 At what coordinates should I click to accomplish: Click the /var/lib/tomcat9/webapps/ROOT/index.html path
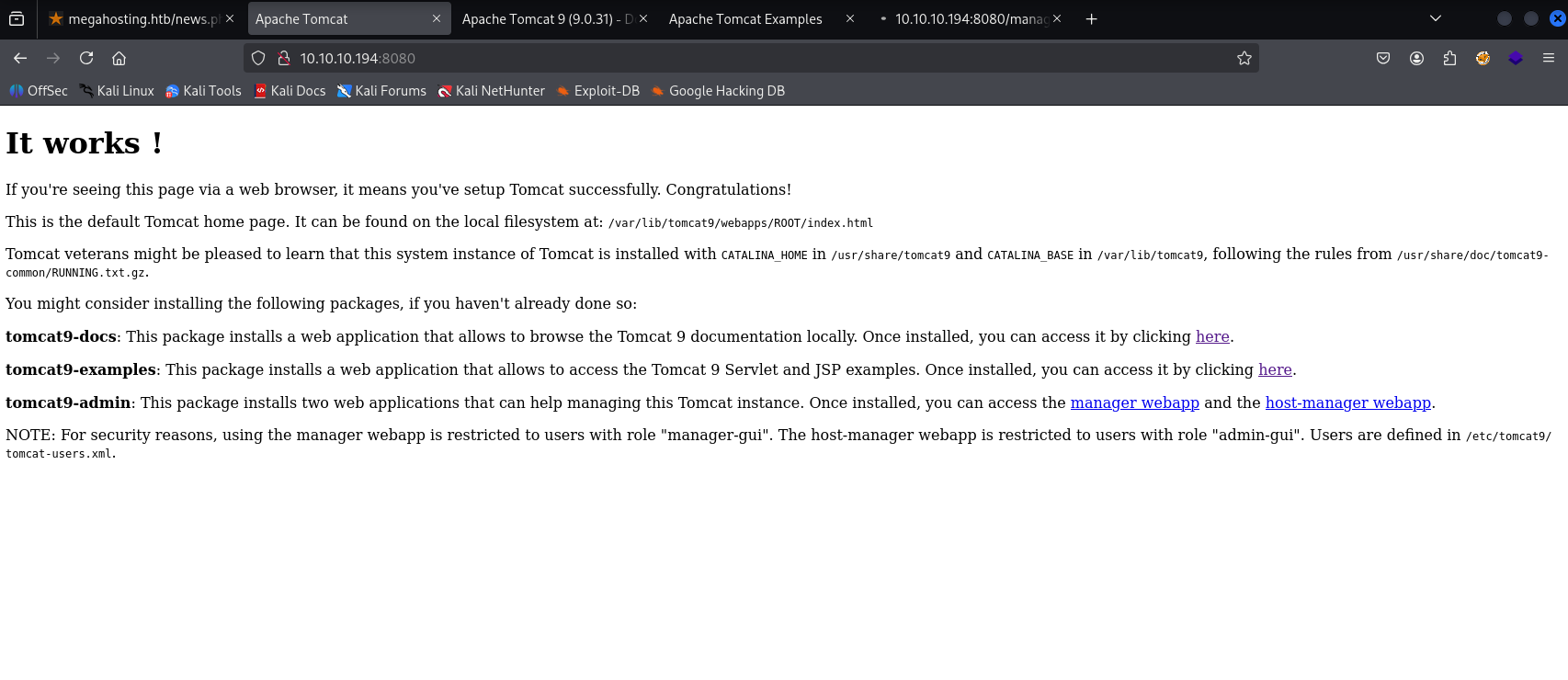[741, 223]
